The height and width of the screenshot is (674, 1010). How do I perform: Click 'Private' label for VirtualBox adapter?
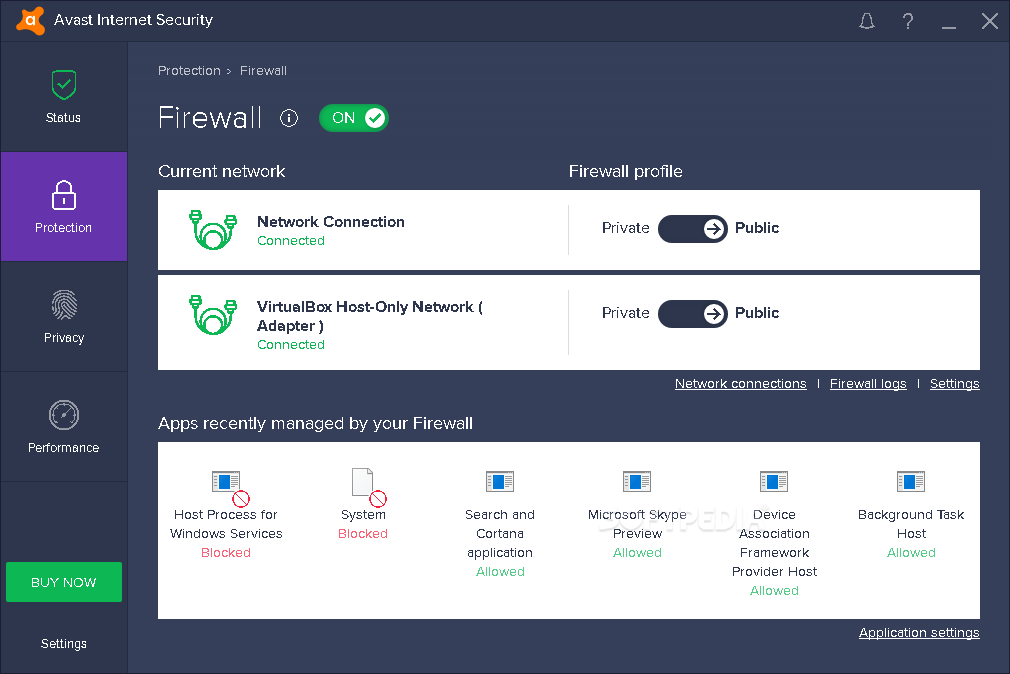pos(625,313)
